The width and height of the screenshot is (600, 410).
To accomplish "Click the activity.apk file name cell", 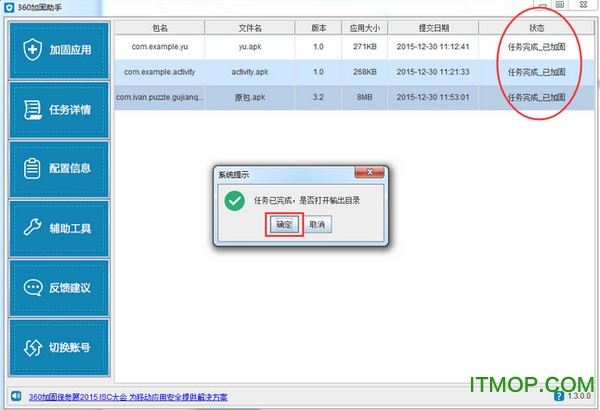I will (x=250, y=72).
